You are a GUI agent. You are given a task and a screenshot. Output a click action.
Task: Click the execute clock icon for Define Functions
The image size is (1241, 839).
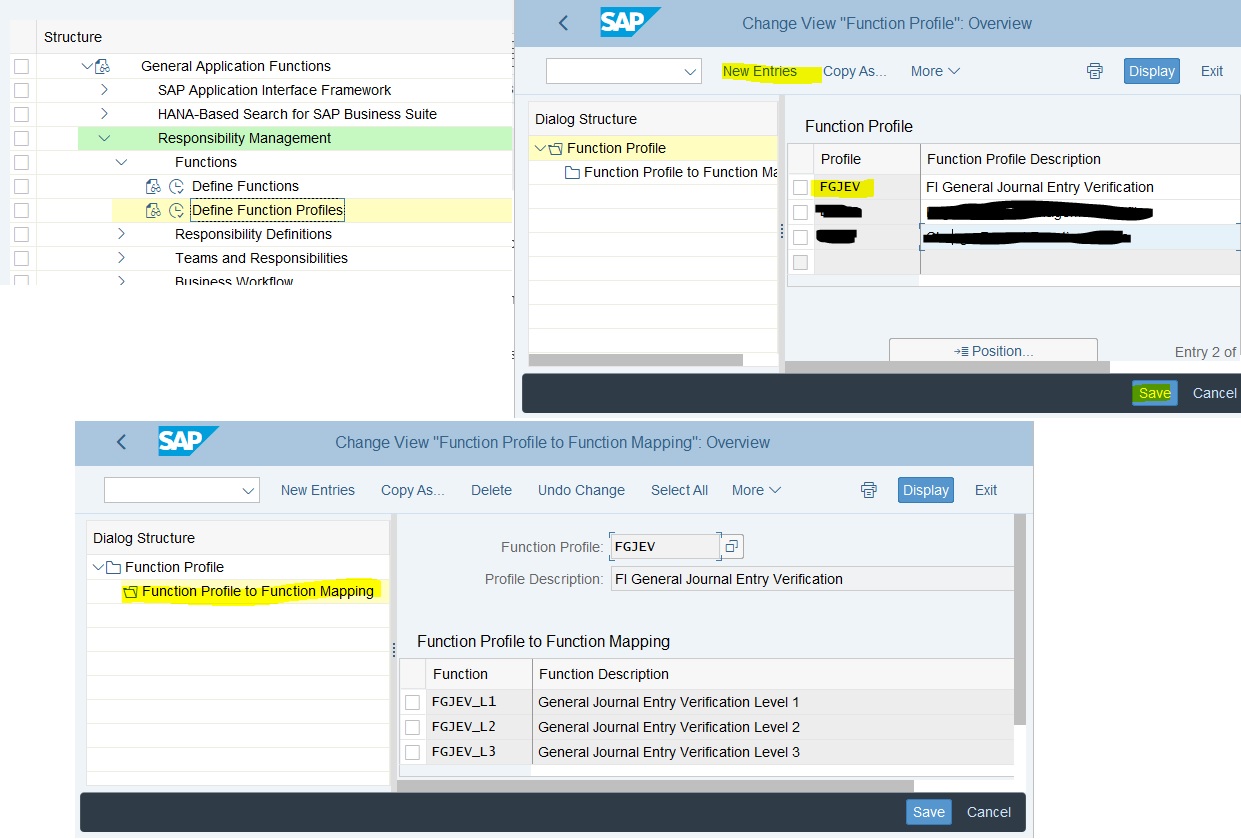[x=176, y=186]
